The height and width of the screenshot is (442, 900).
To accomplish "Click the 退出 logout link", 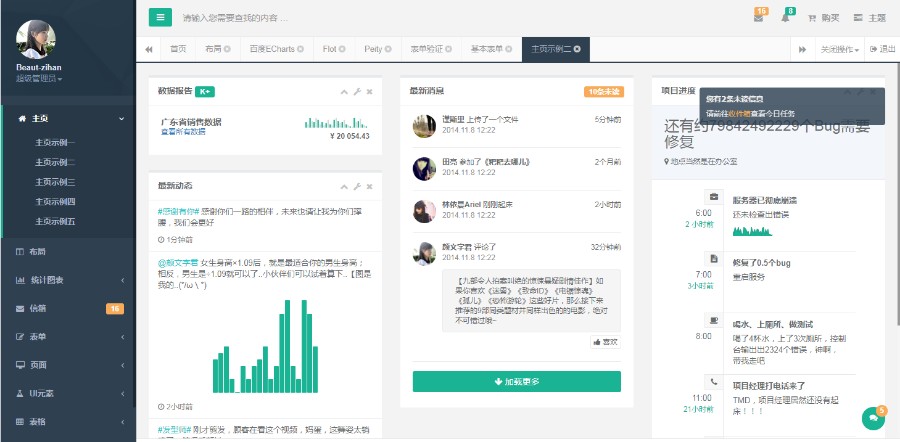I will (x=883, y=49).
